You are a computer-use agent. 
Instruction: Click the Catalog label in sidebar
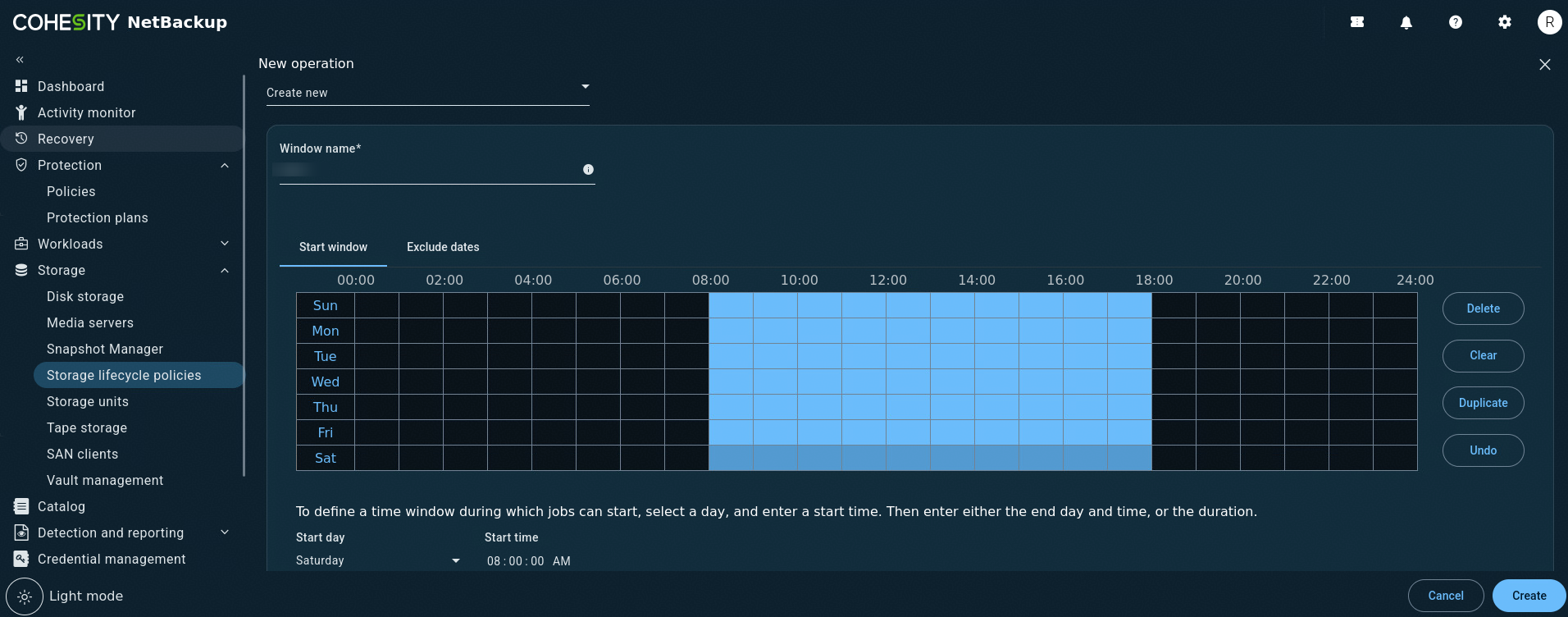pyautogui.click(x=62, y=506)
